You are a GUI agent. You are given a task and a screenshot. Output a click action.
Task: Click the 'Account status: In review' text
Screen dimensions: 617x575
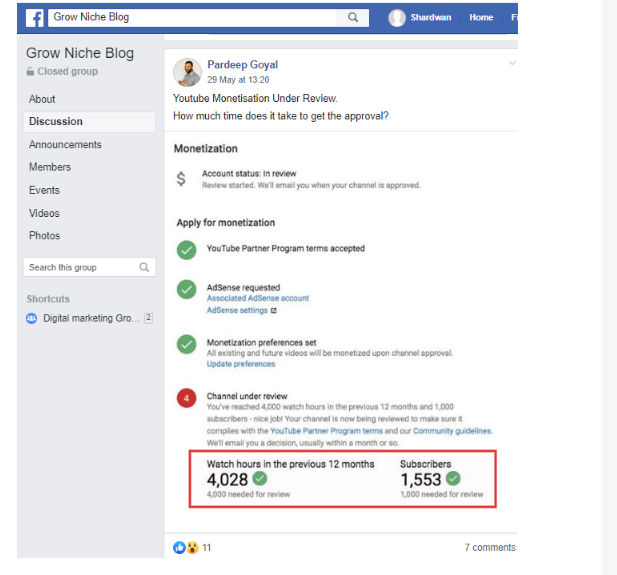(x=249, y=174)
